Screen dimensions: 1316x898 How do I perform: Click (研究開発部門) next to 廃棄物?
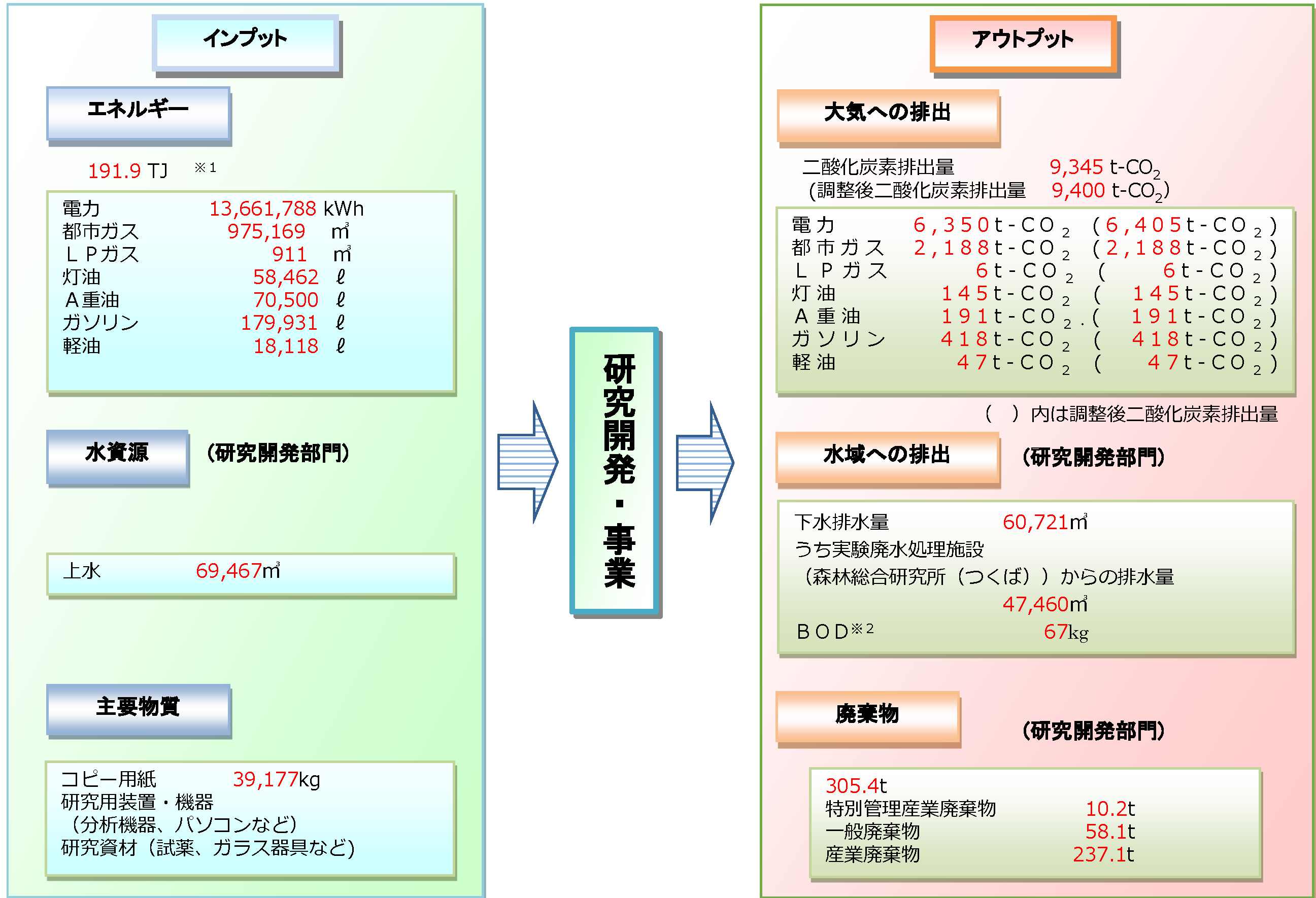(1094, 731)
